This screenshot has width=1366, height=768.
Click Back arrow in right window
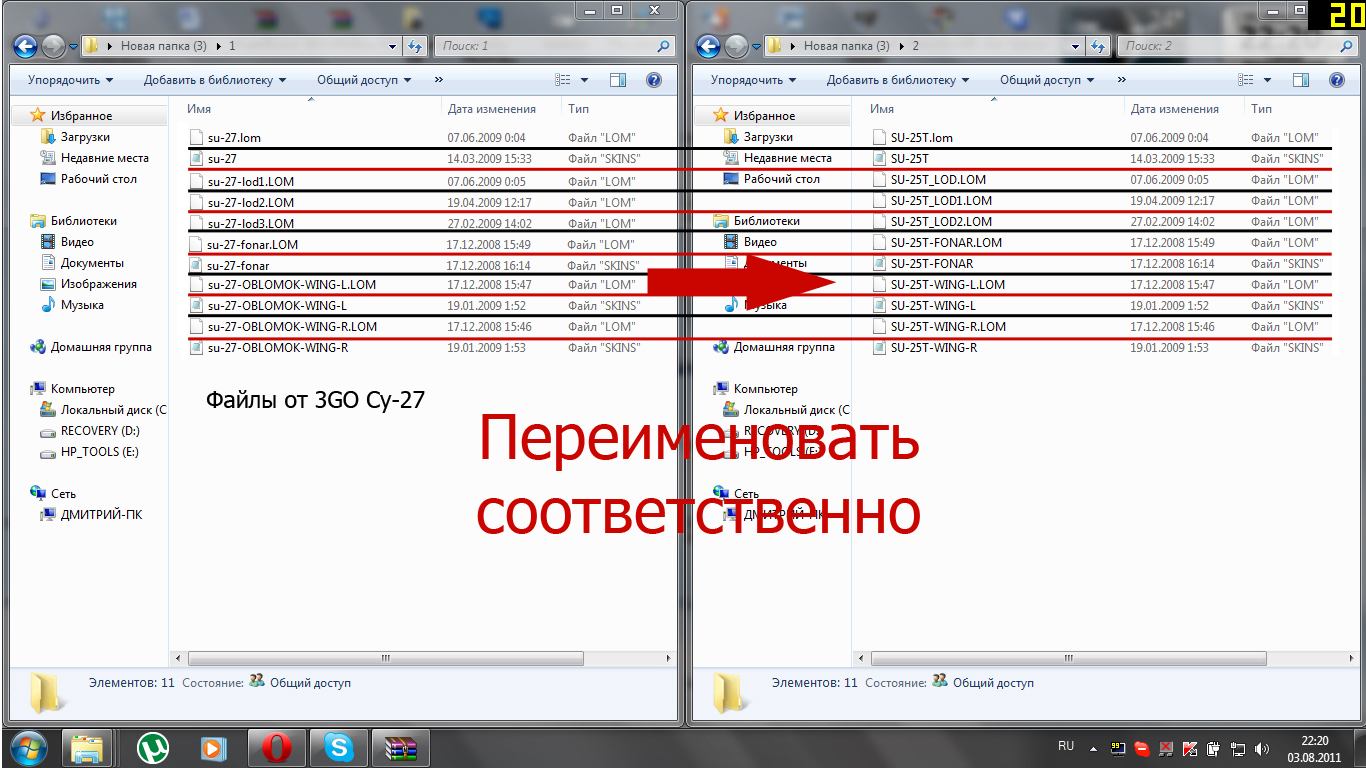click(708, 46)
